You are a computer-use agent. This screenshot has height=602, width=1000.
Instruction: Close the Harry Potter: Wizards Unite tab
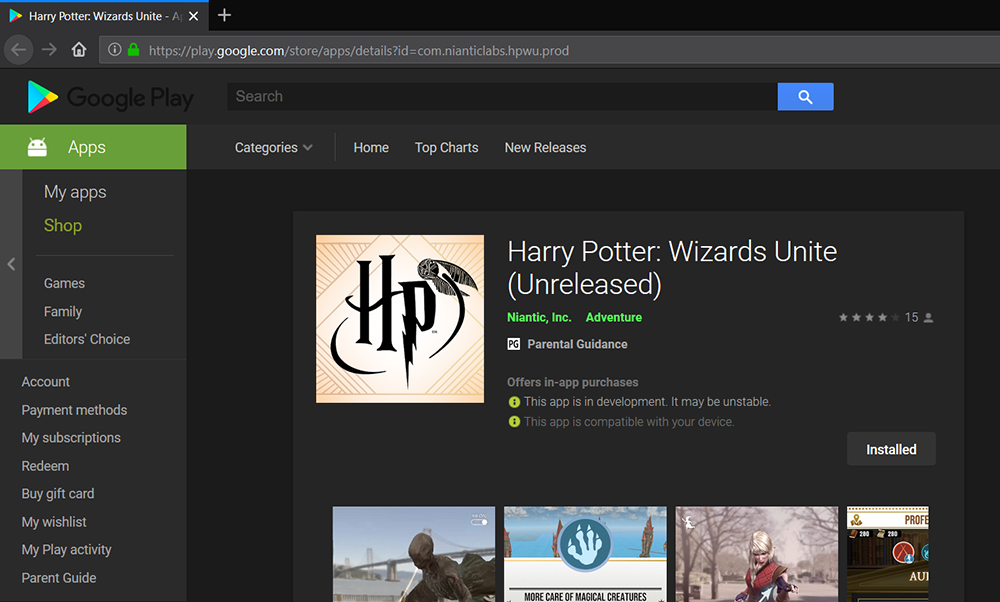click(194, 16)
